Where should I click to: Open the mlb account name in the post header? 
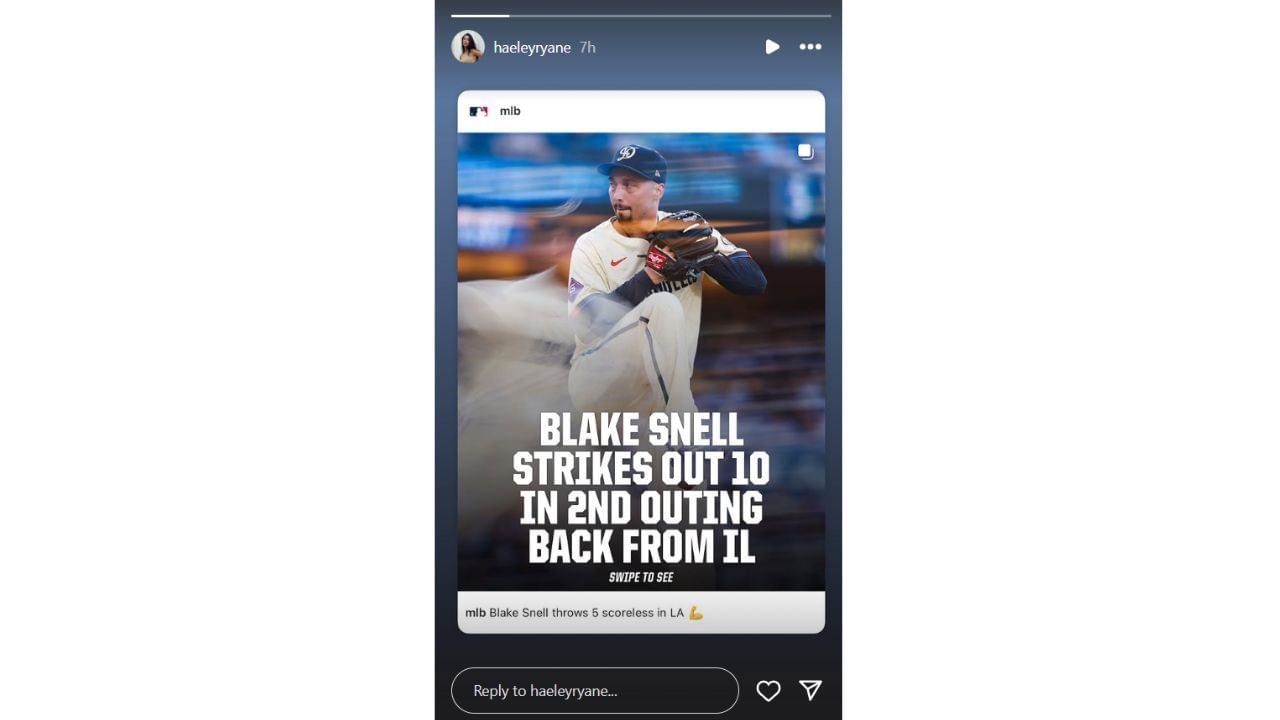[x=510, y=111]
